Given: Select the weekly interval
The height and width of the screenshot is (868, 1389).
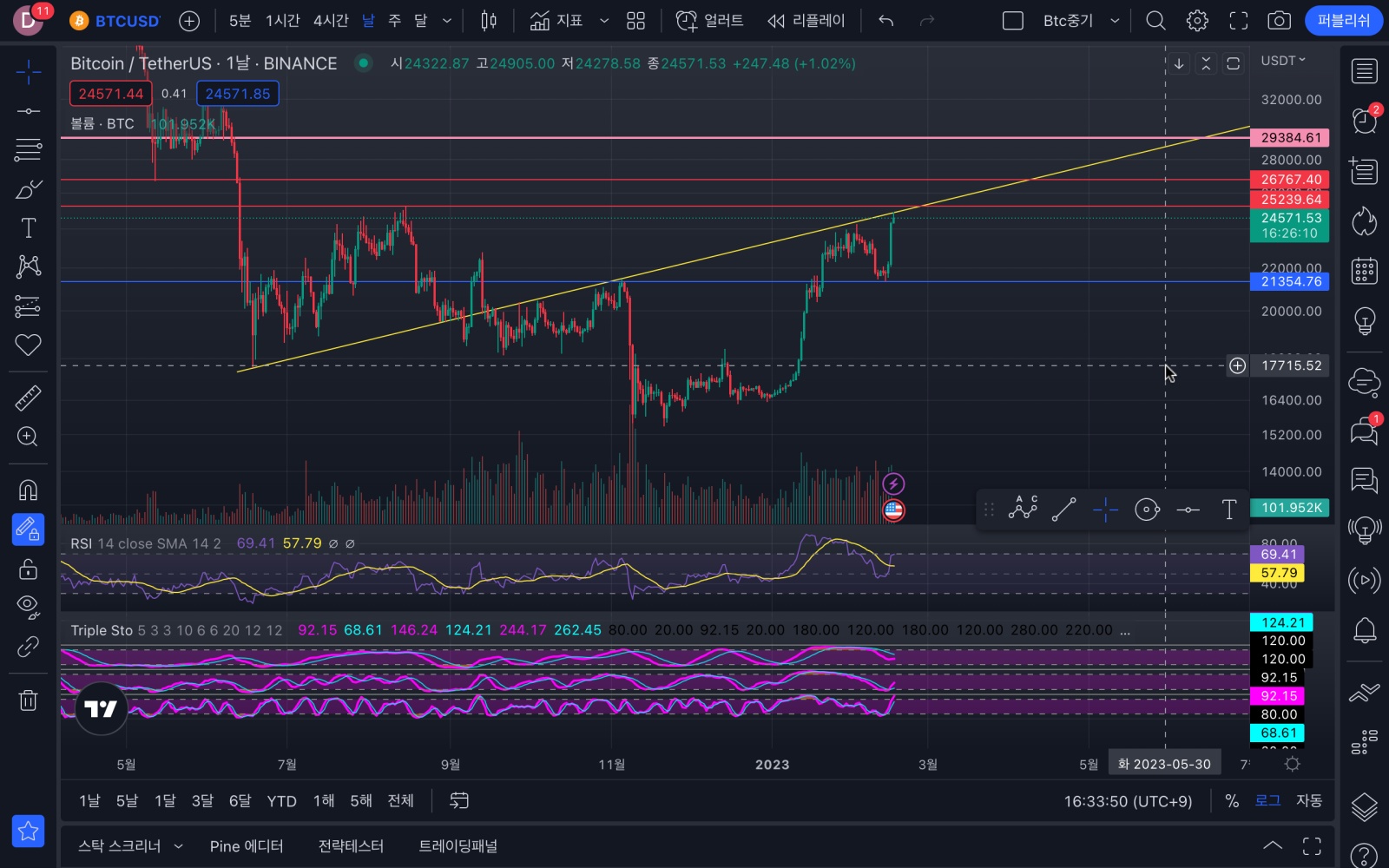Looking at the screenshot, I should pyautogui.click(x=395, y=21).
